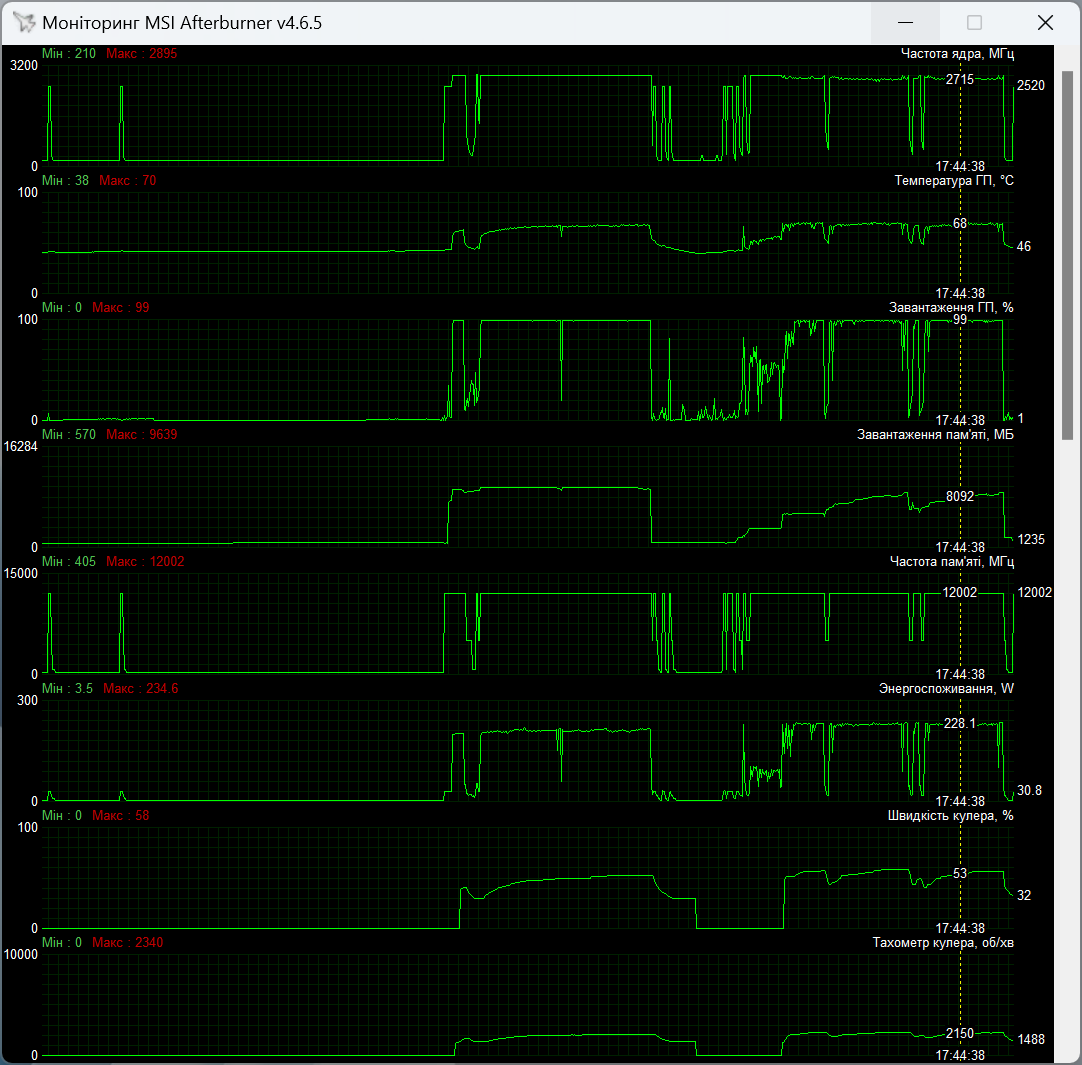
Task: Click the power 'Мін : 3.5' value
Action: point(67,689)
